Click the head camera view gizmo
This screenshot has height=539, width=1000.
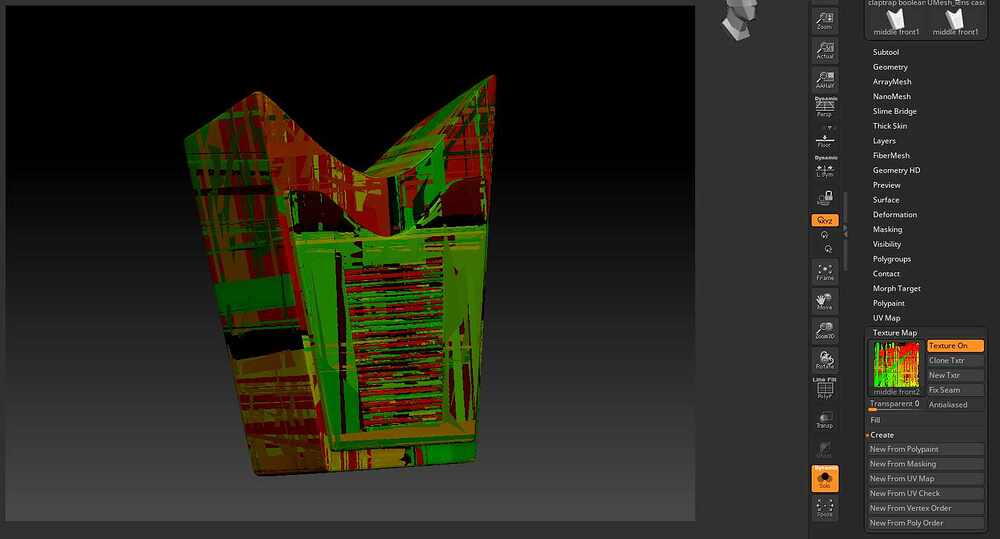[x=740, y=19]
